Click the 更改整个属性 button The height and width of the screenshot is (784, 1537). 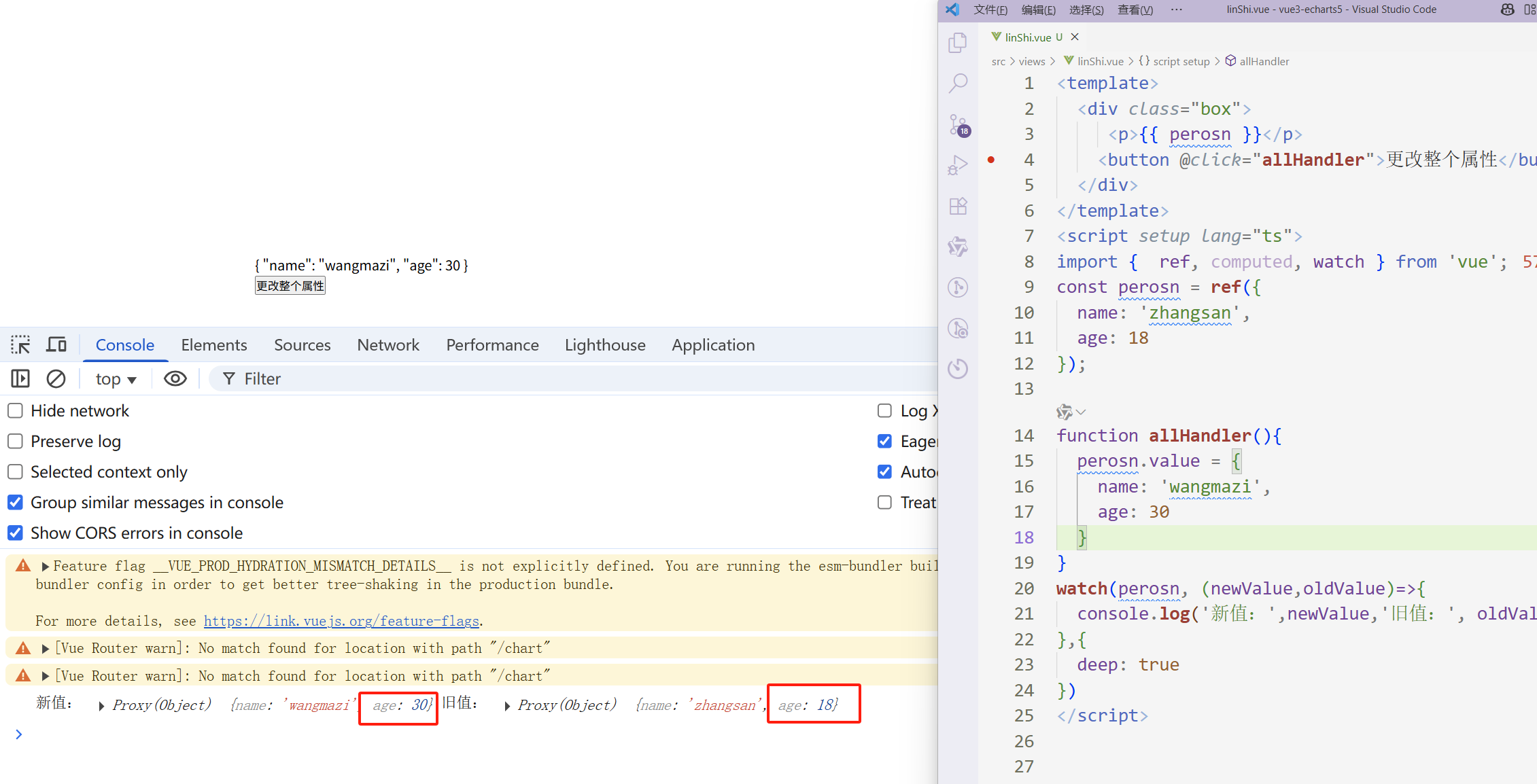click(x=290, y=286)
